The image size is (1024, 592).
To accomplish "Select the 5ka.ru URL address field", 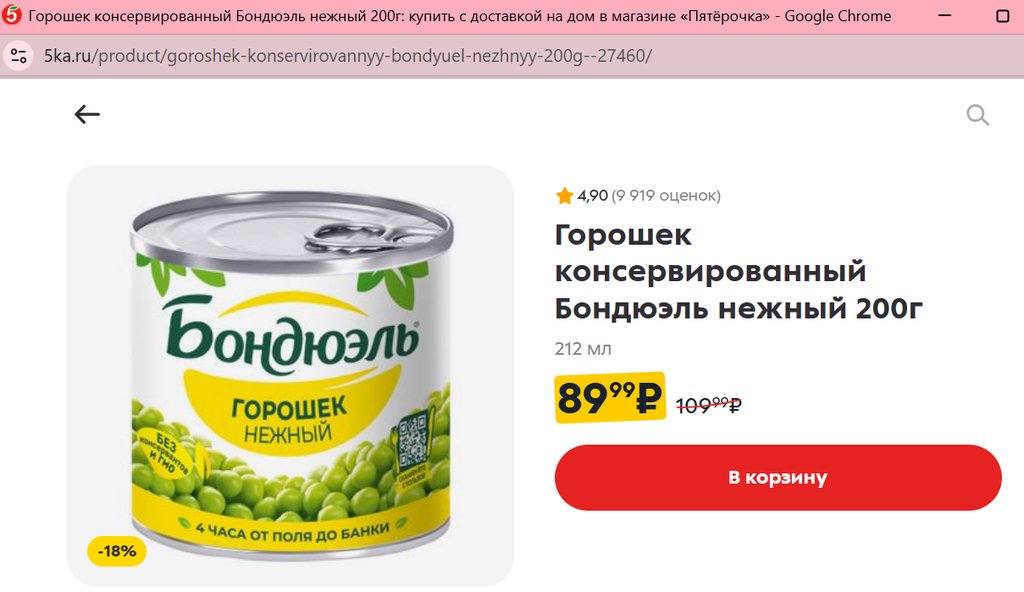I will 348,56.
